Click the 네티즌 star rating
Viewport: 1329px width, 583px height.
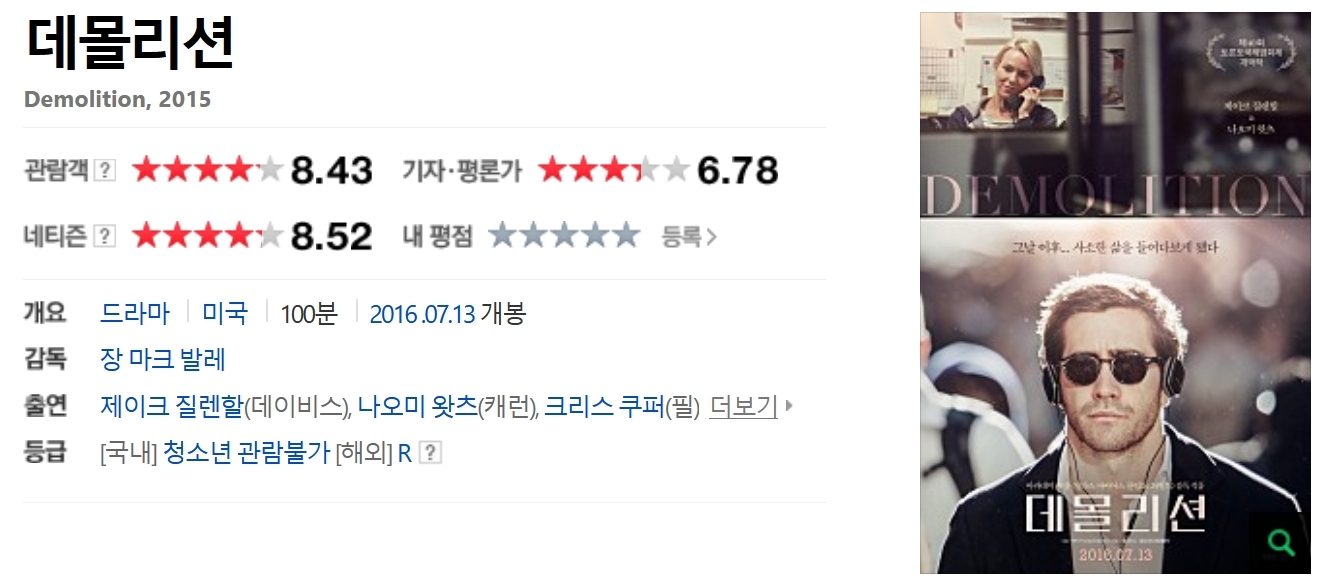208,236
